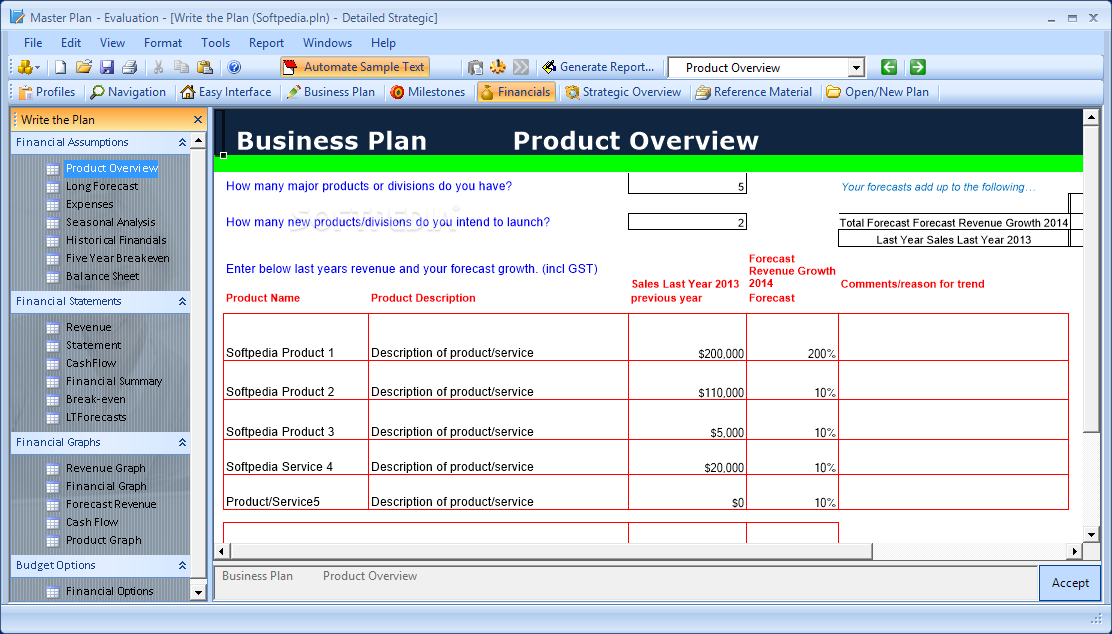Image resolution: width=1112 pixels, height=634 pixels.
Task: Click the gray copy-pages toolbar icon
Action: tap(475, 67)
